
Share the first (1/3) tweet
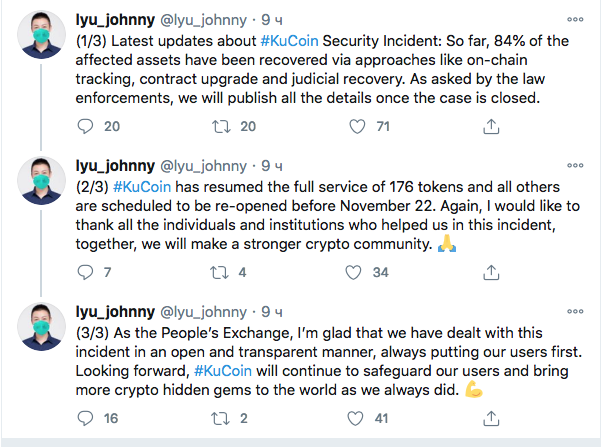pos(491,126)
